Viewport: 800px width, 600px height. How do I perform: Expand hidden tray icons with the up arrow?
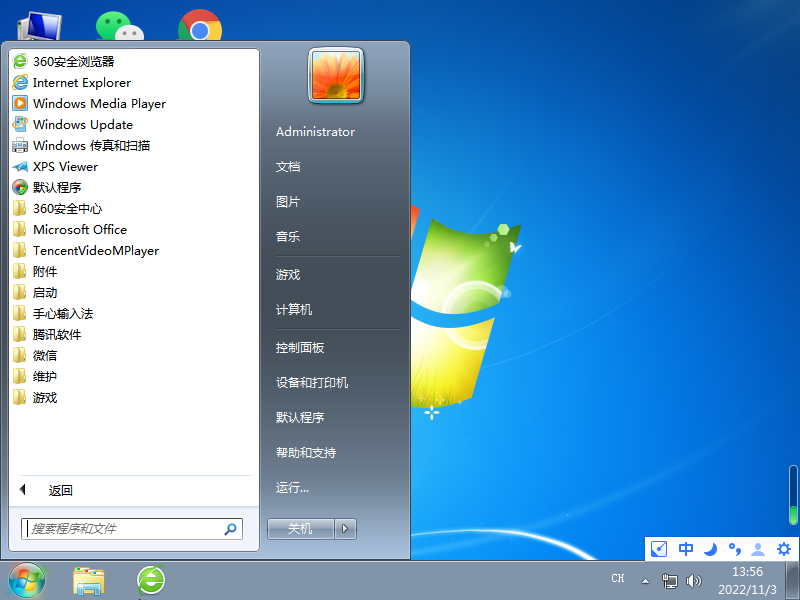[x=646, y=578]
